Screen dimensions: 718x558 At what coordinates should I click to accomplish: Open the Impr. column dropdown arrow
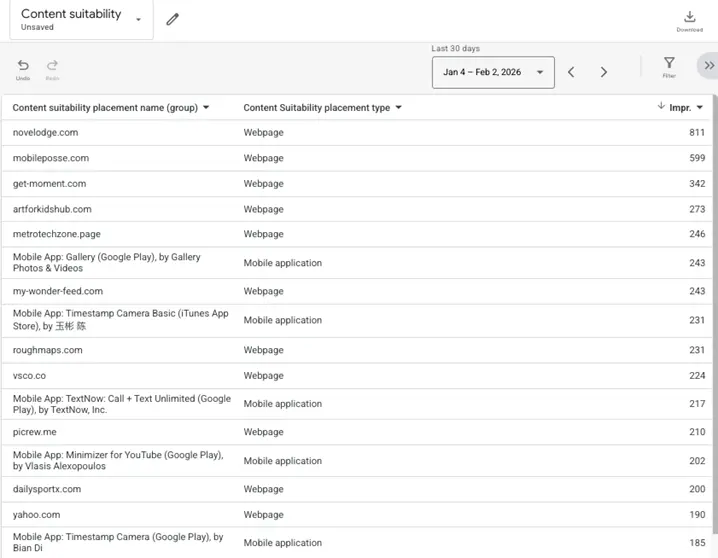pos(700,108)
